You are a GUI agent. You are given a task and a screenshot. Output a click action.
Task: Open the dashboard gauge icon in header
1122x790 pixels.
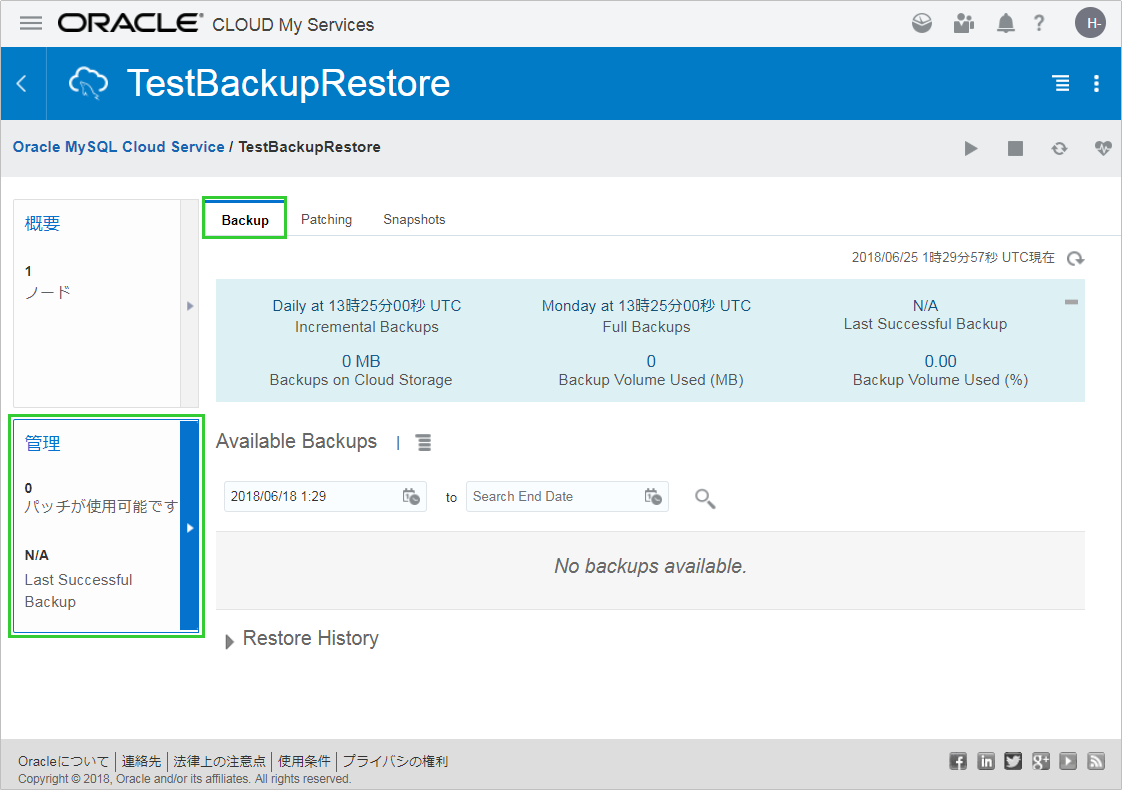[x=922, y=24]
